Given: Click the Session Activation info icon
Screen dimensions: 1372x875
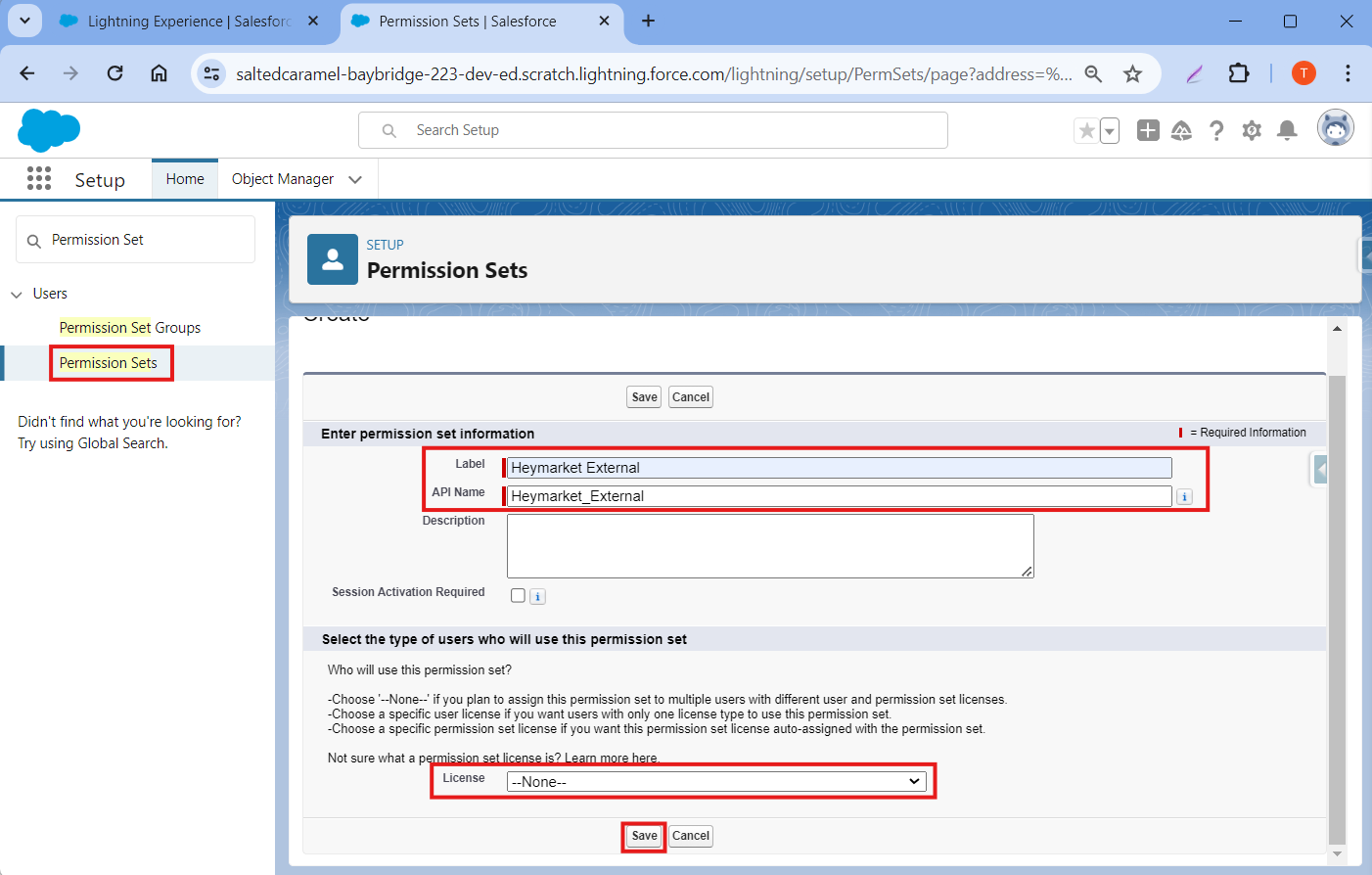Looking at the screenshot, I should (537, 596).
